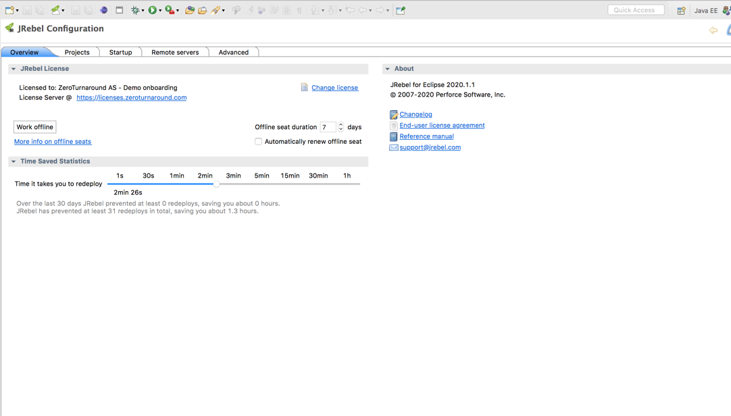
Task: Open the dropdown beside the red toolbox run icon
Action: click(x=178, y=10)
